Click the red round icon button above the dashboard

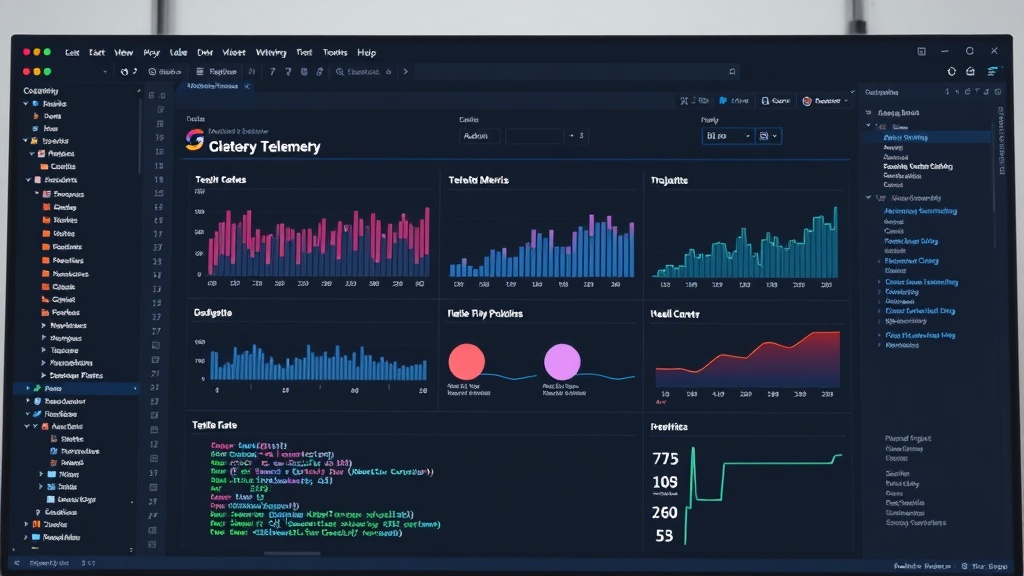[x=807, y=101]
